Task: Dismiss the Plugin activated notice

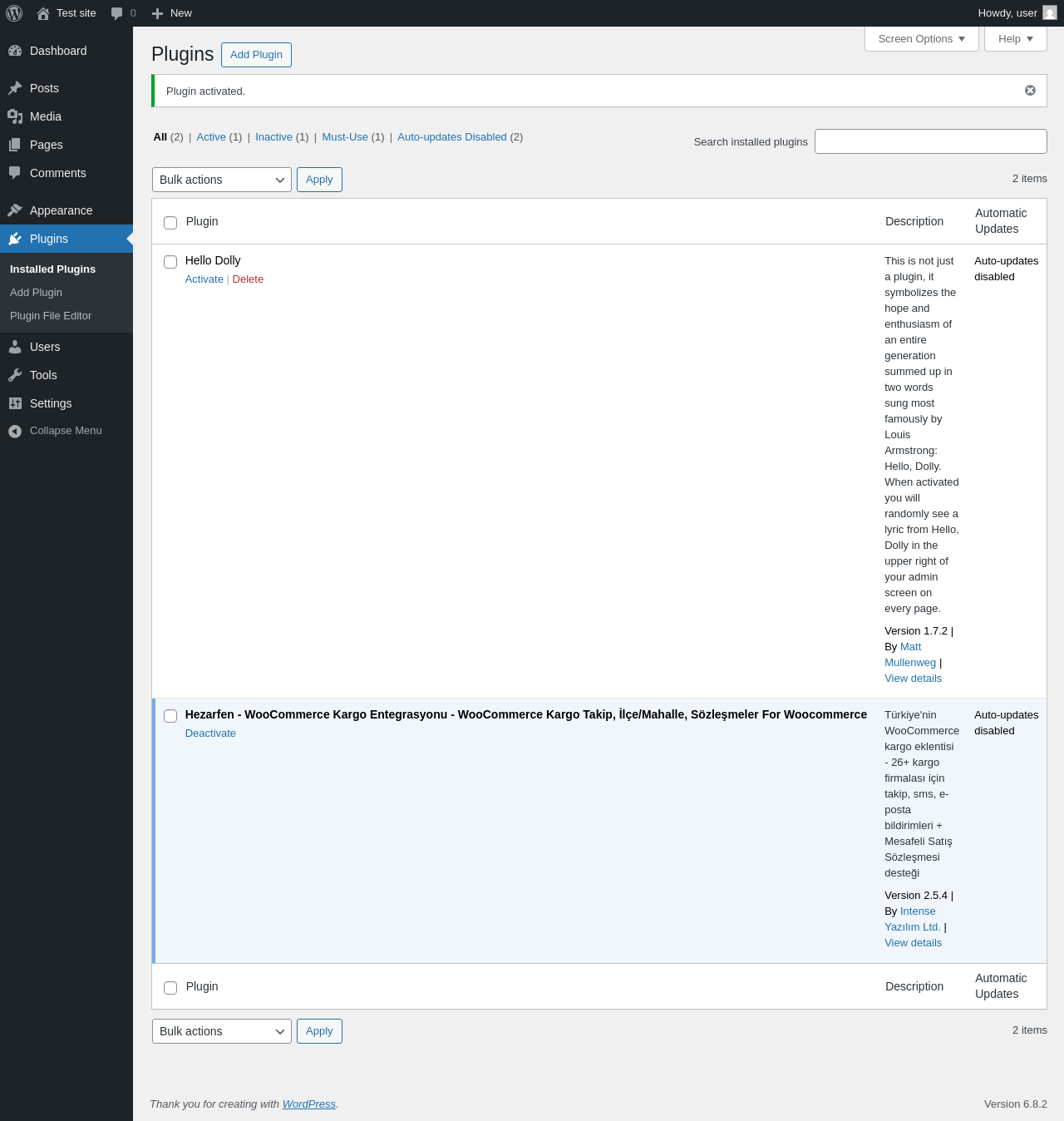Action: (1030, 91)
